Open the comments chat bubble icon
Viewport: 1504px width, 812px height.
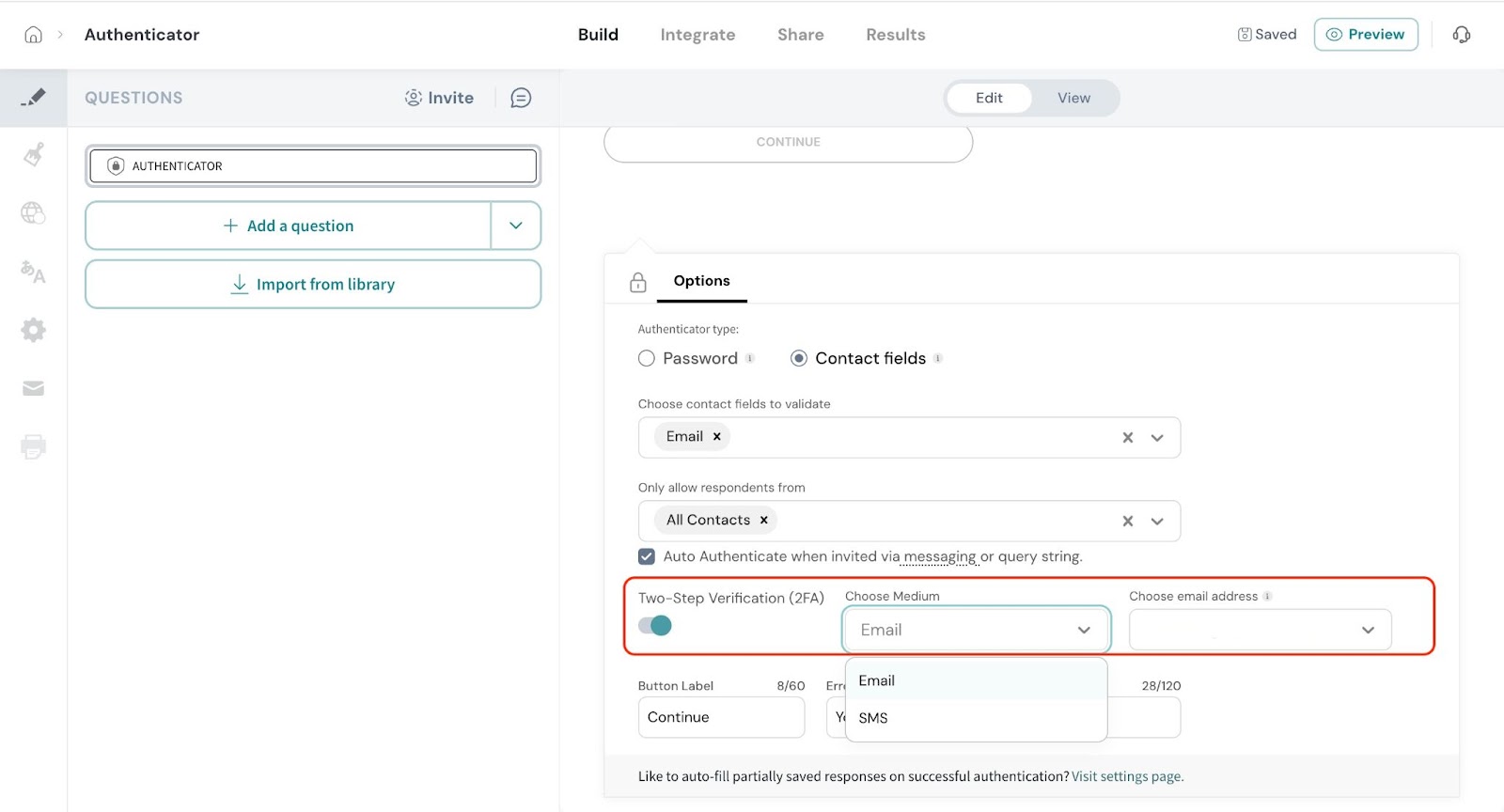[521, 98]
